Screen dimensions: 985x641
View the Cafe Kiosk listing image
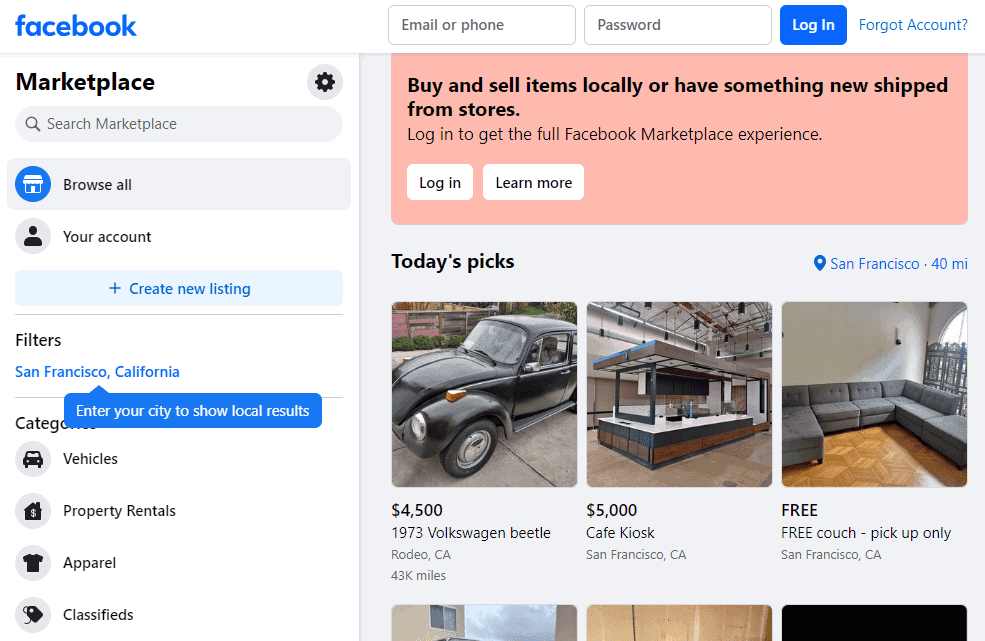(x=679, y=394)
